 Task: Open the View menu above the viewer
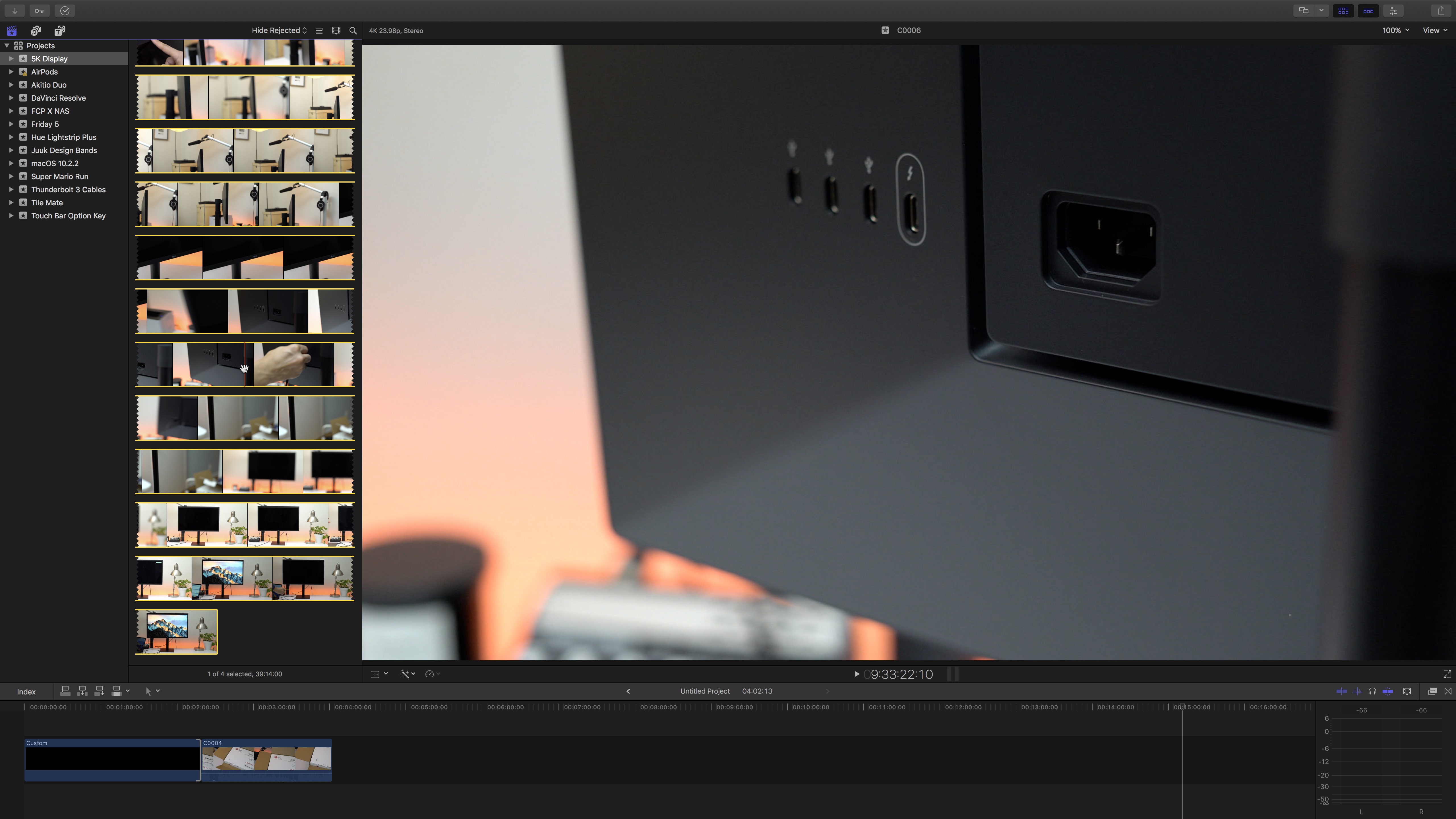(x=1433, y=30)
